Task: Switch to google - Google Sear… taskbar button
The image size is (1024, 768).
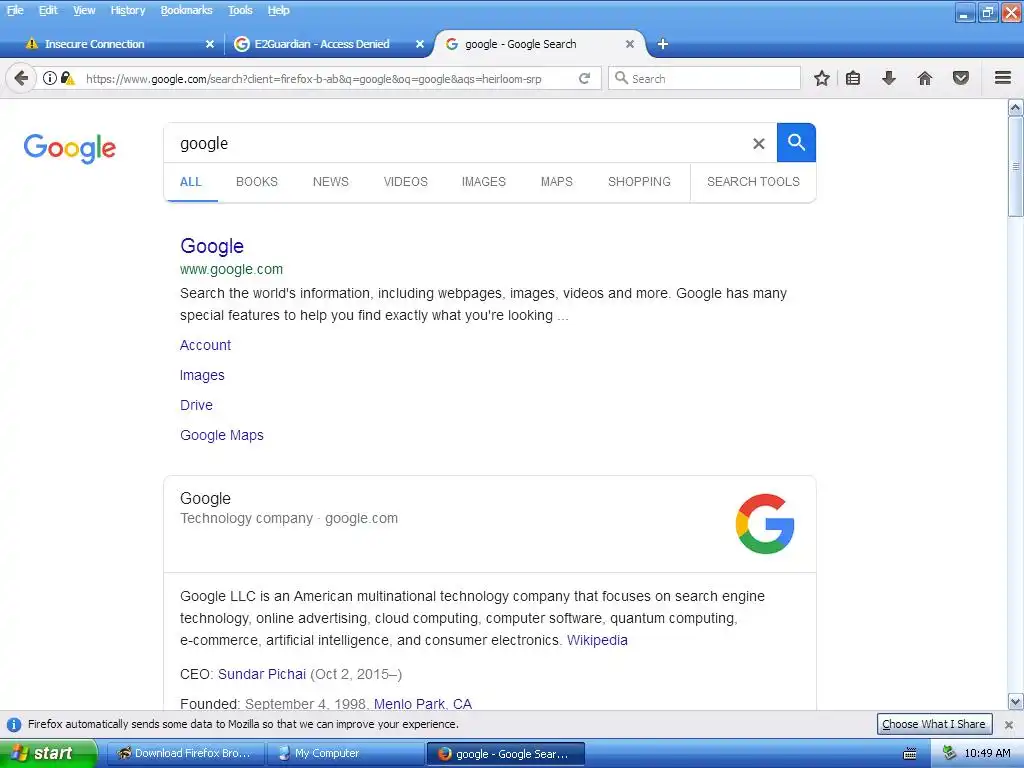Action: point(505,754)
